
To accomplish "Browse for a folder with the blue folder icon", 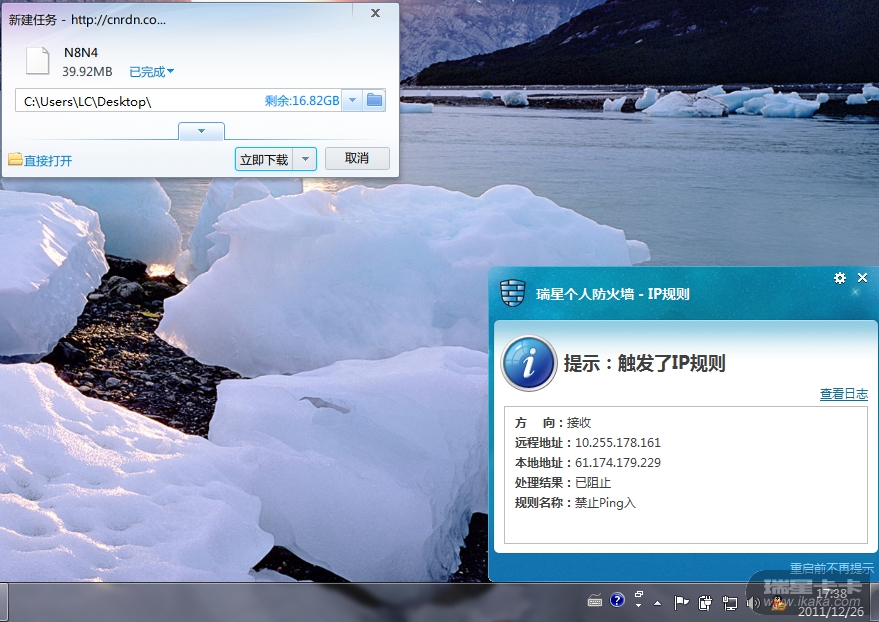I will pos(374,101).
